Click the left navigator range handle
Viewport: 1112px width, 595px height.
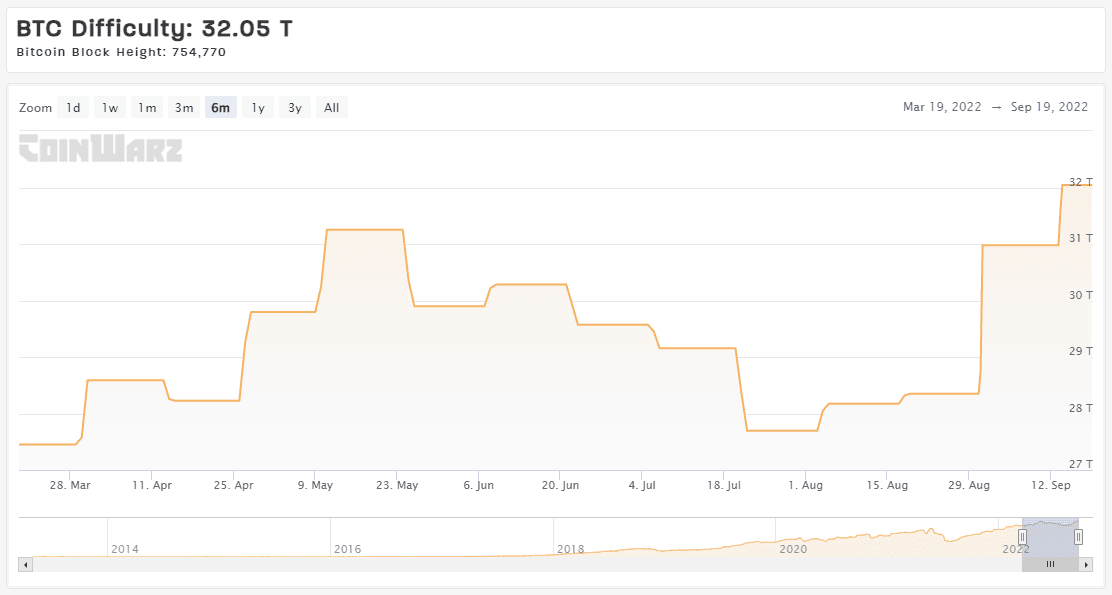[x=1022, y=537]
